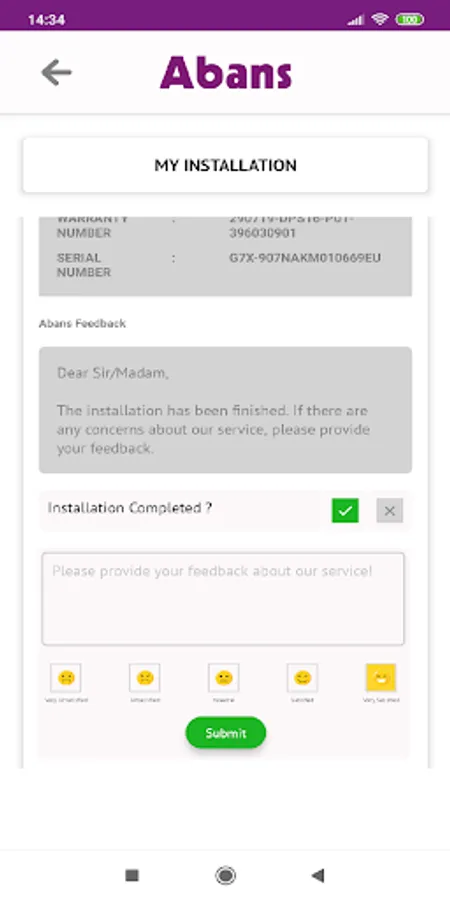This screenshot has width=450, height=900.
Task: Tap the serial number value
Action: tap(305, 258)
